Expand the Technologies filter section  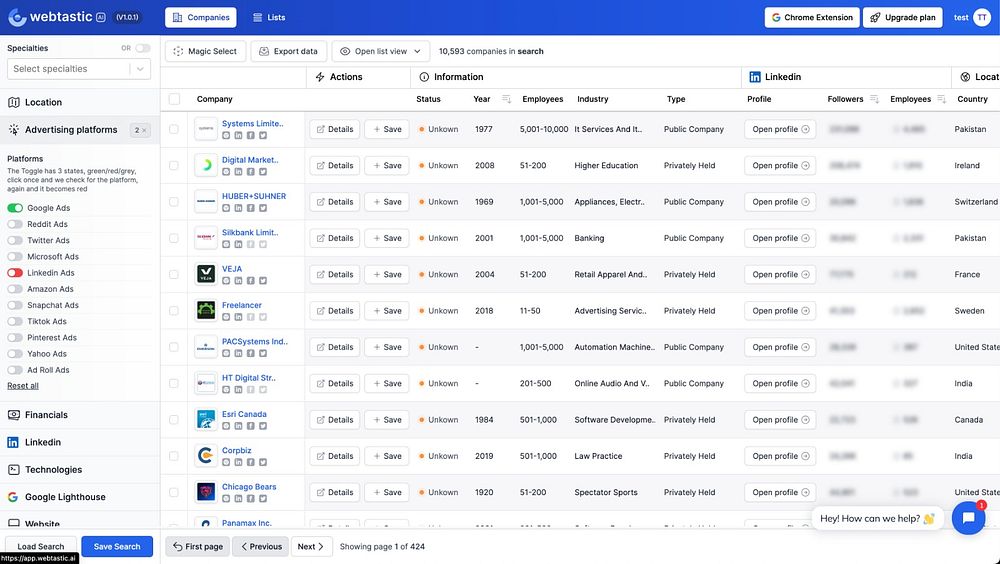[x=80, y=470]
